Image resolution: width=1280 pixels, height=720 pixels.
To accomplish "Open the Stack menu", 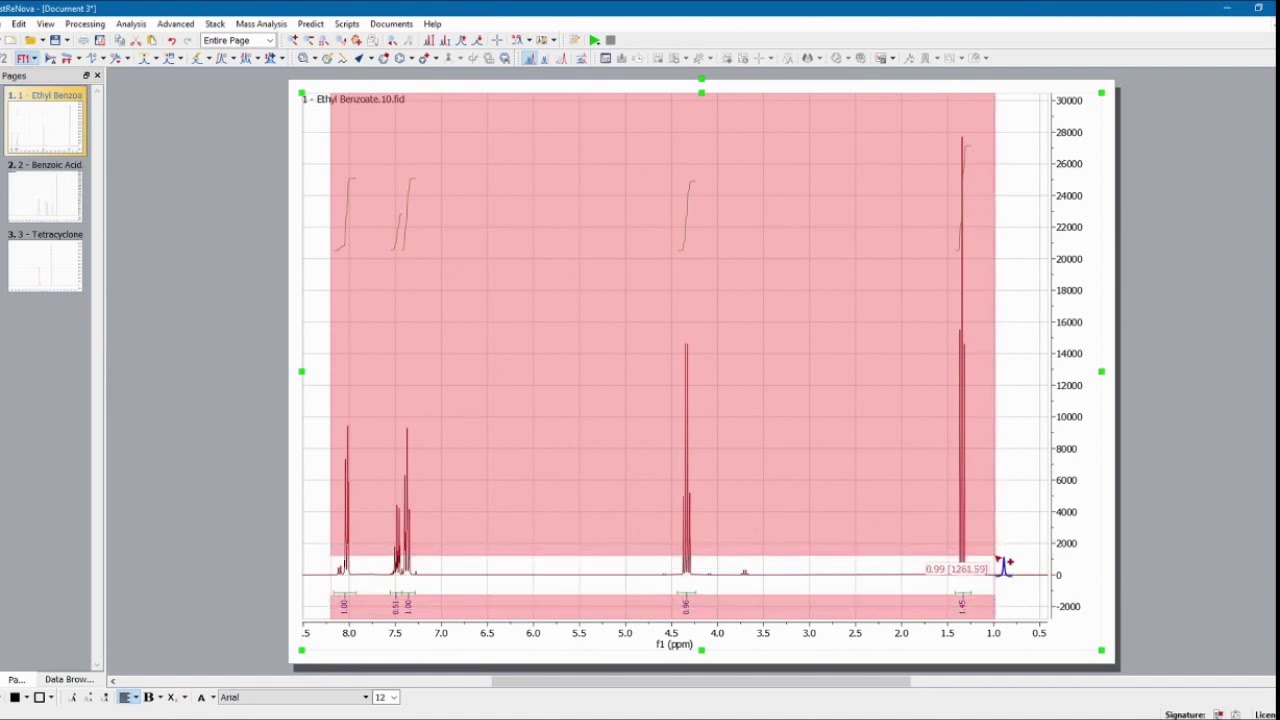I will point(215,24).
